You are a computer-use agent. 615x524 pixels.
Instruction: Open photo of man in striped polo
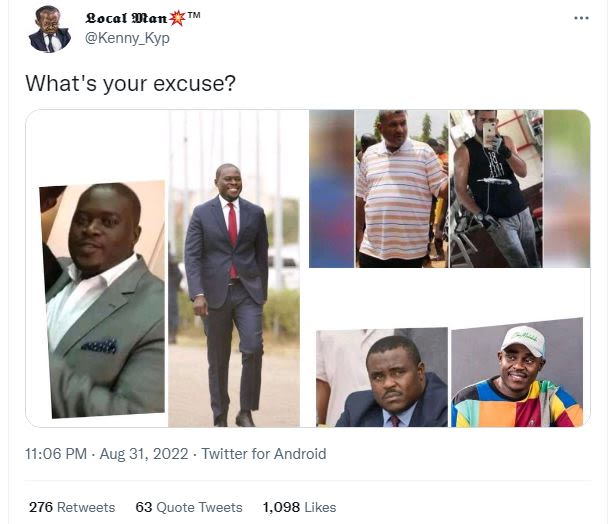click(x=401, y=190)
